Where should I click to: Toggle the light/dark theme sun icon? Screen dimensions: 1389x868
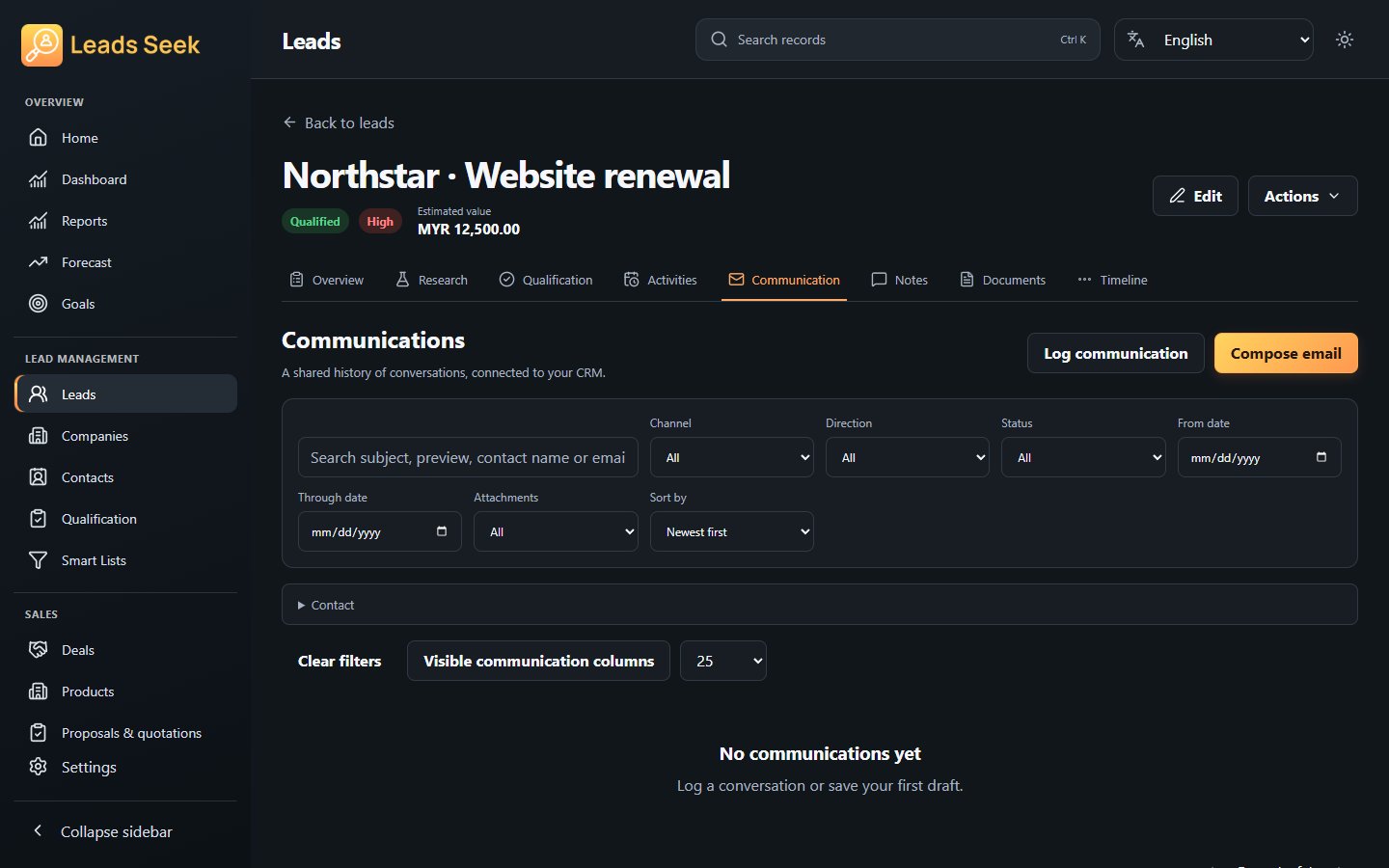click(x=1345, y=40)
